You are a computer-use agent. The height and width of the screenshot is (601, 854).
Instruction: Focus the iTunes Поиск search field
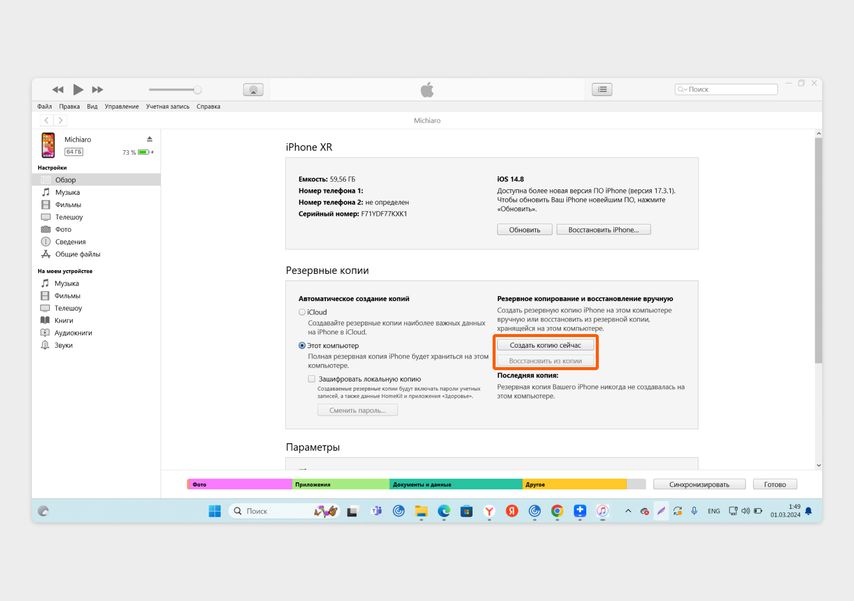(726, 89)
